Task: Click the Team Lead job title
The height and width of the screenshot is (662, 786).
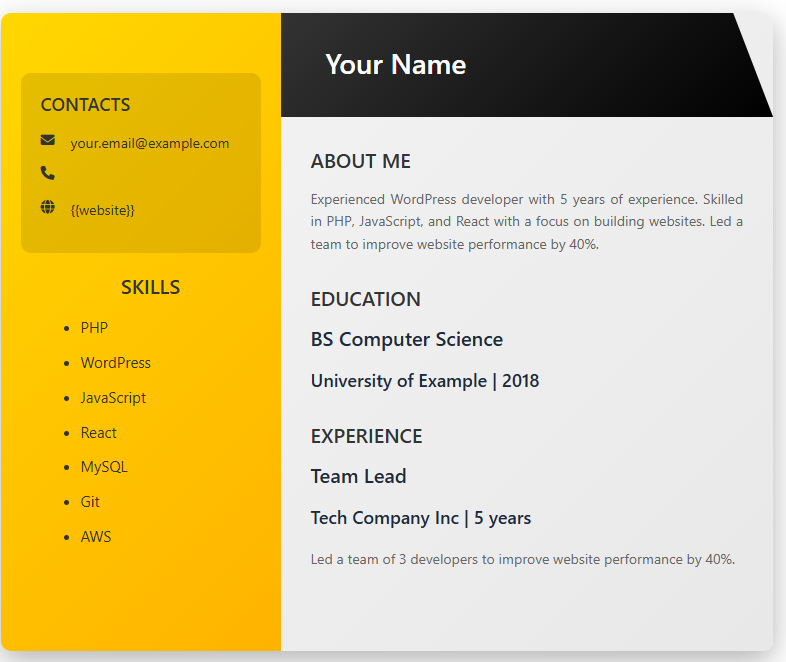Action: tap(358, 476)
